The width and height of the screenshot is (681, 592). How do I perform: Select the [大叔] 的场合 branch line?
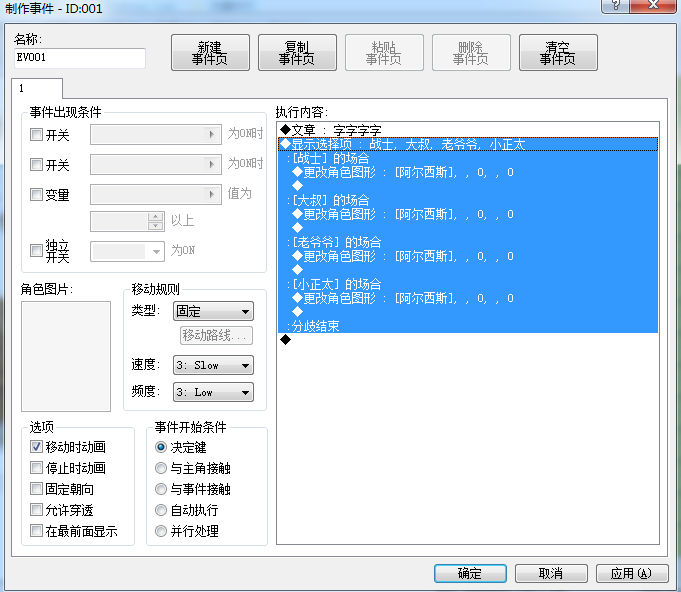(468, 200)
